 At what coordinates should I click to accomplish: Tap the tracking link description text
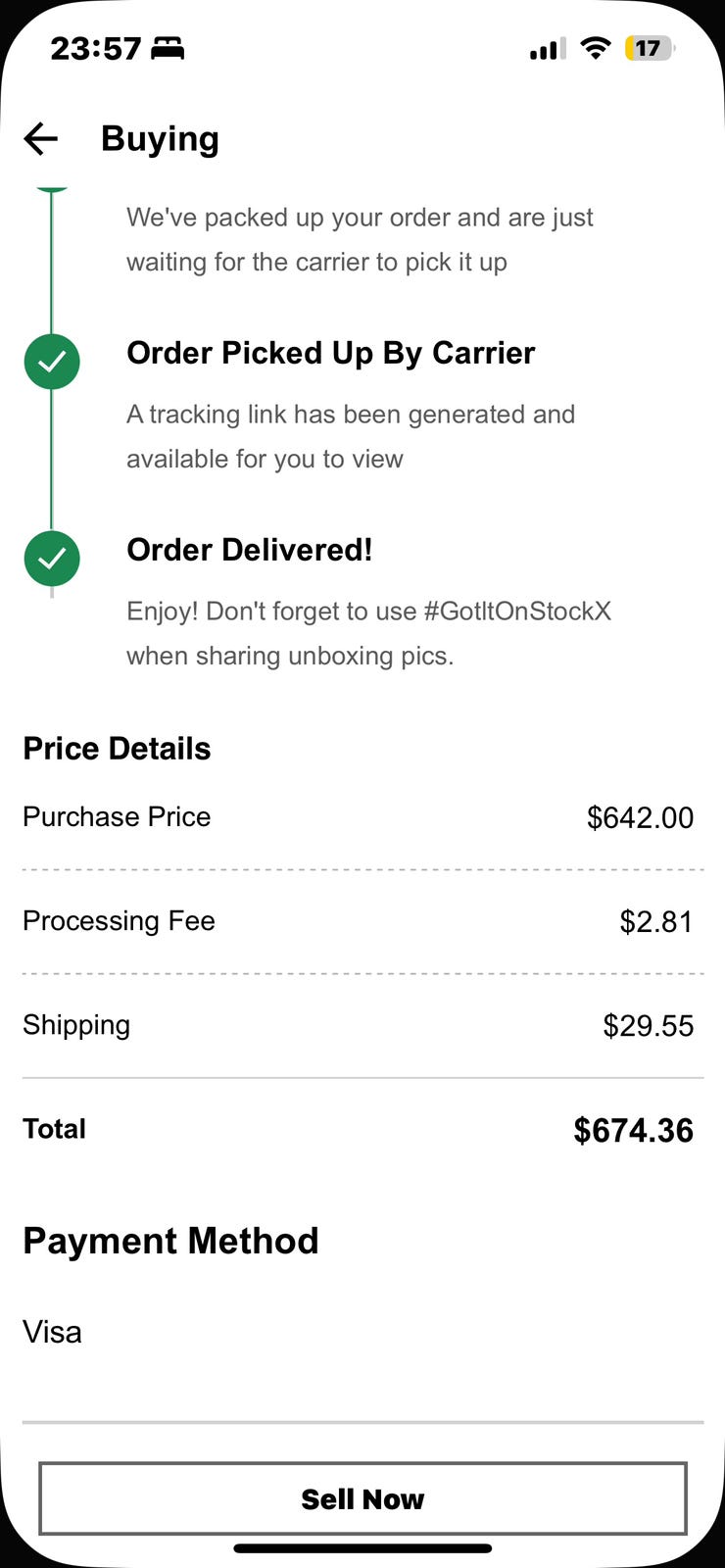pos(350,436)
